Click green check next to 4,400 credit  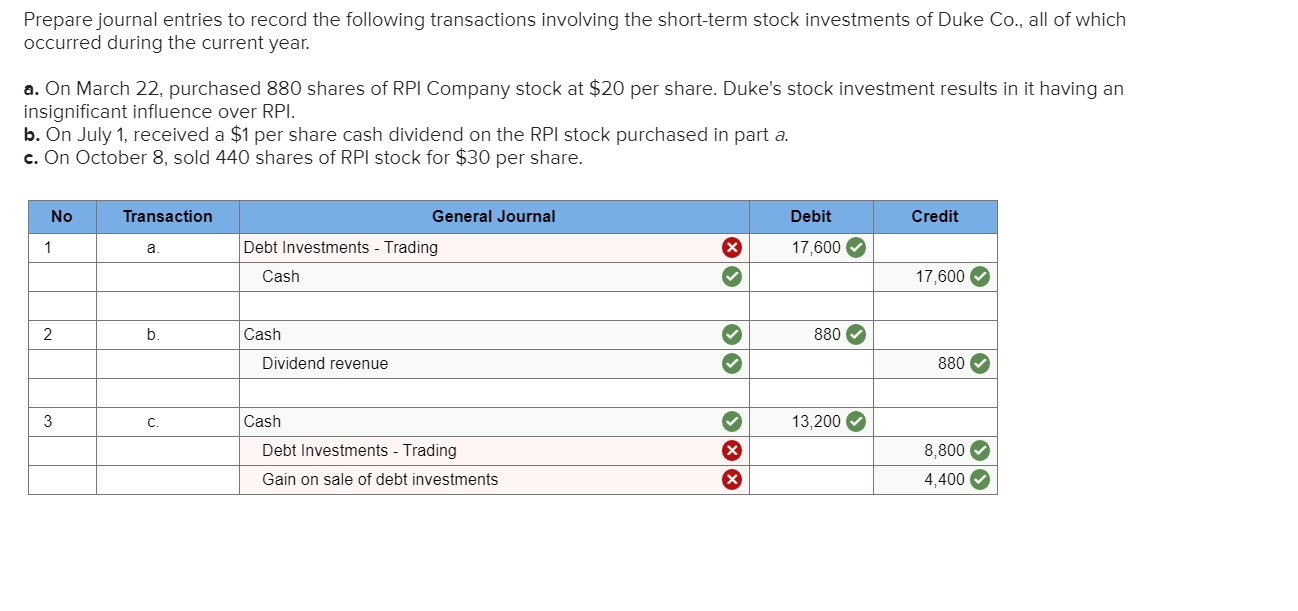[980, 479]
